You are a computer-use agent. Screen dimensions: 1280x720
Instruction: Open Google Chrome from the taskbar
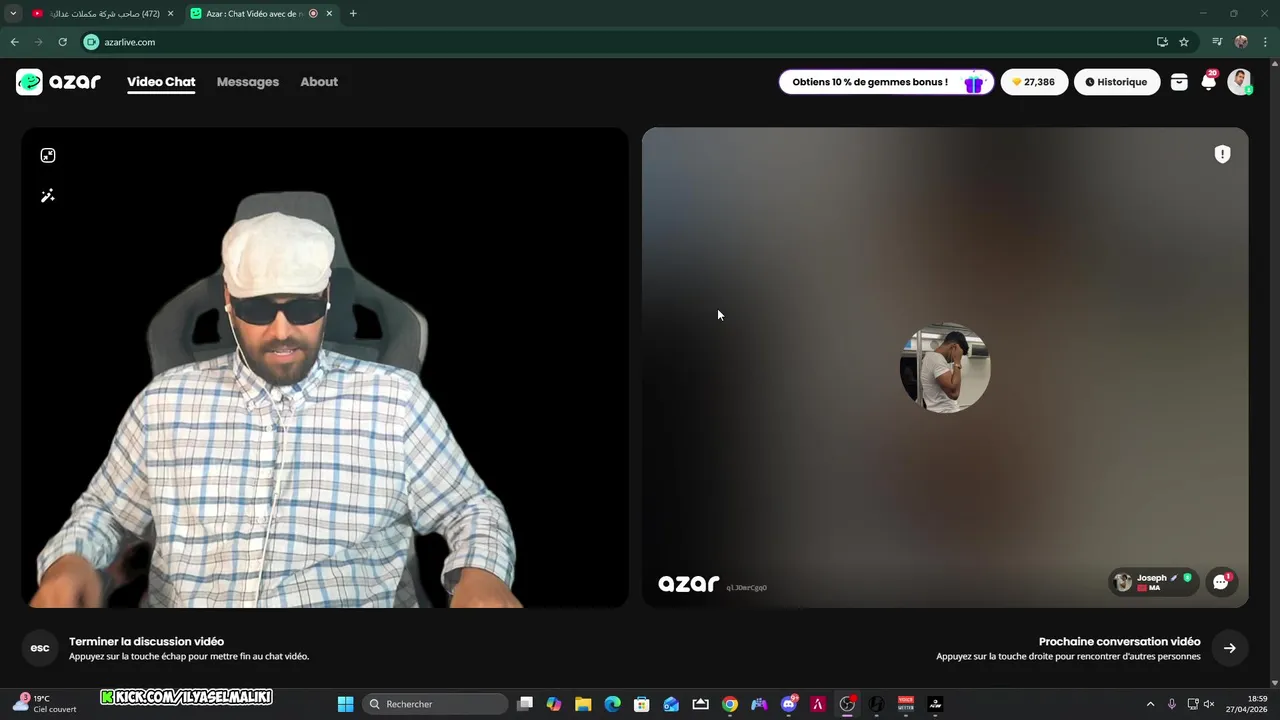pos(730,704)
